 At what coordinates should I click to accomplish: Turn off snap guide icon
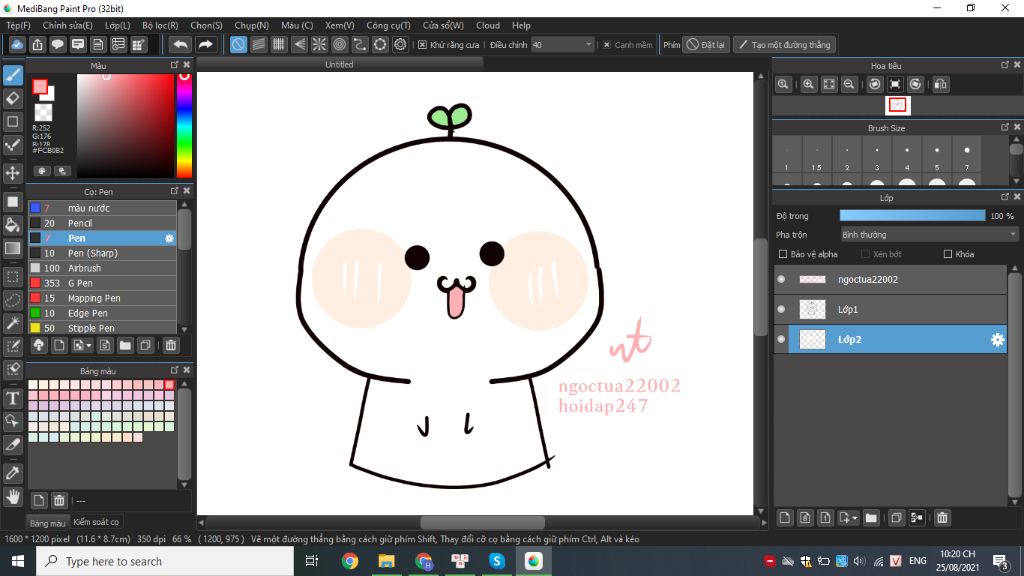pos(238,44)
